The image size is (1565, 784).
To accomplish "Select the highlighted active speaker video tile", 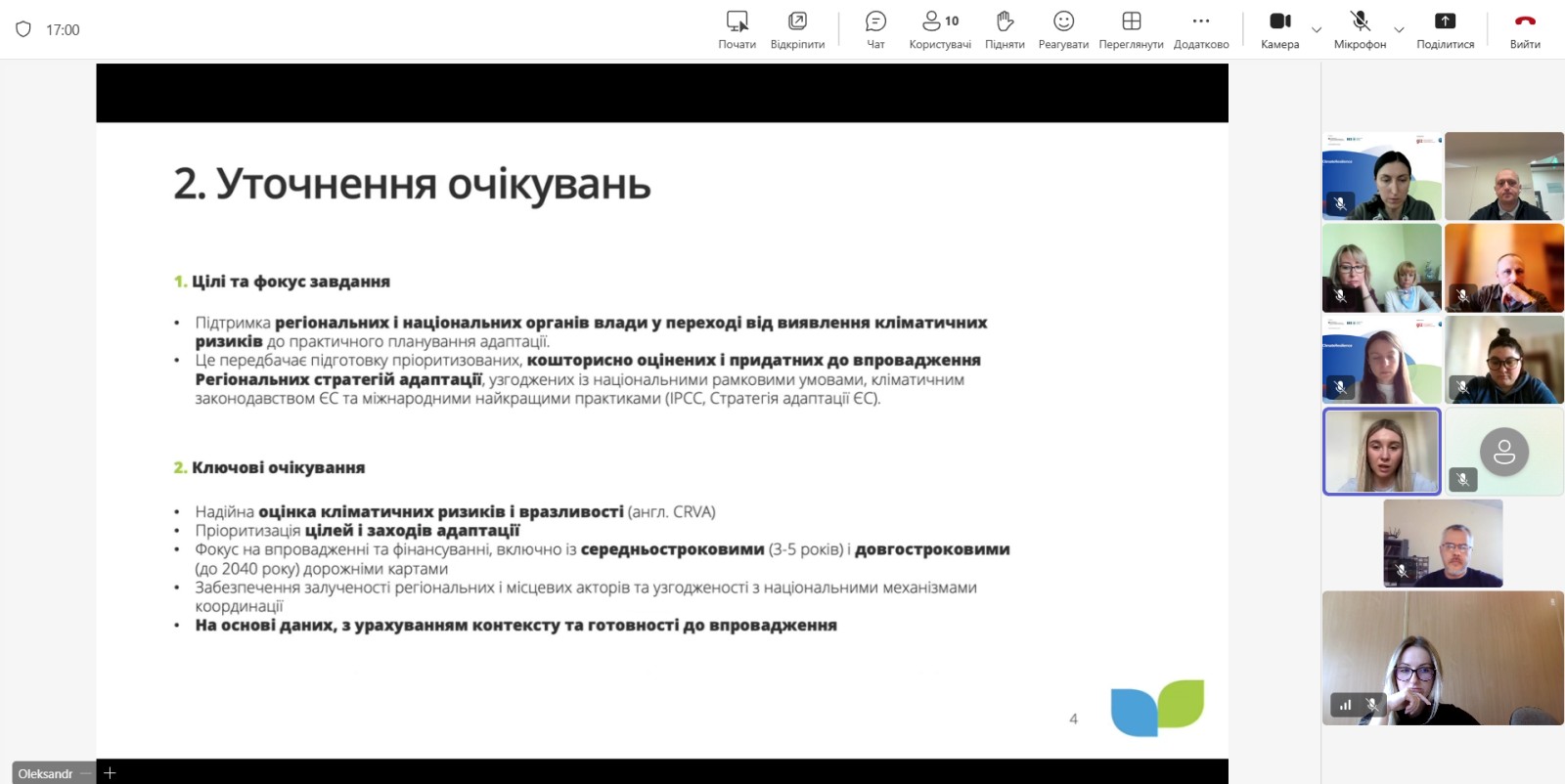I will 1381,452.
